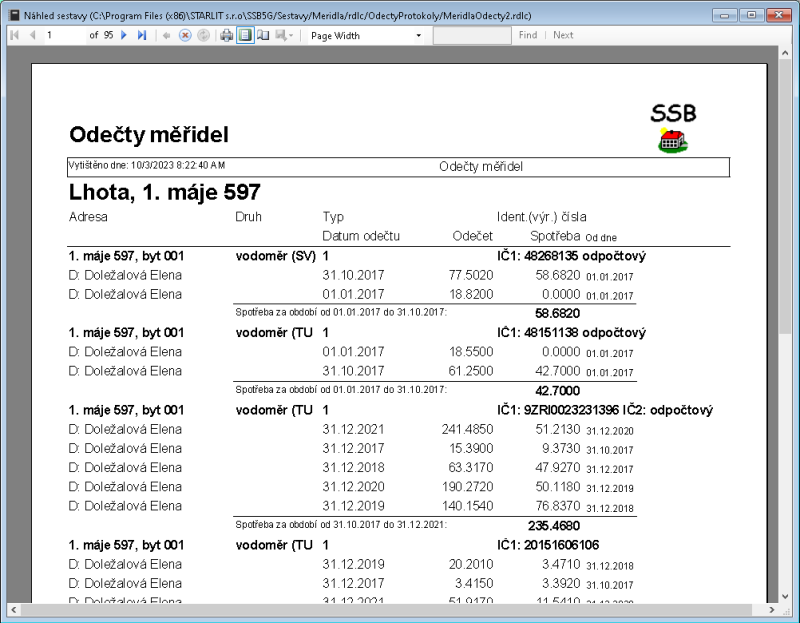
Task: Open the Page Width zoom selector
Action: [x=360, y=35]
